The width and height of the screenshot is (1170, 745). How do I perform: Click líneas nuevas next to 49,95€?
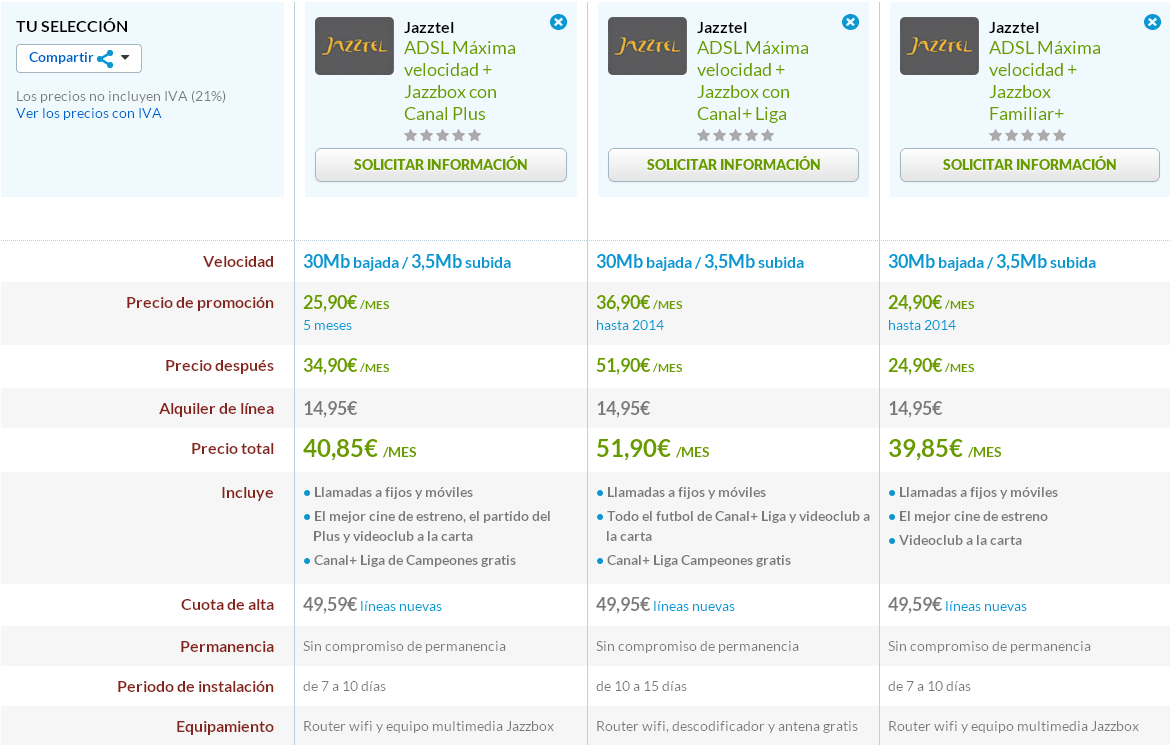pyautogui.click(x=694, y=607)
